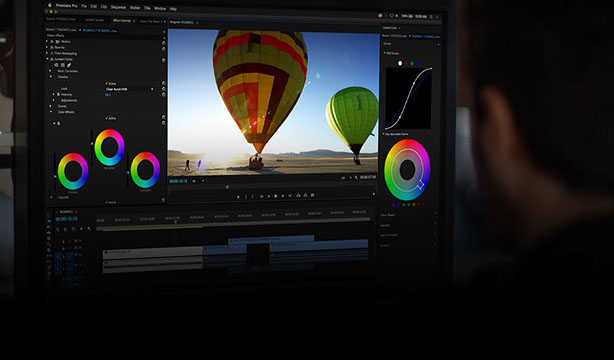Open timeline wrench settings icon
The height and width of the screenshot is (360, 614).
(89, 229)
